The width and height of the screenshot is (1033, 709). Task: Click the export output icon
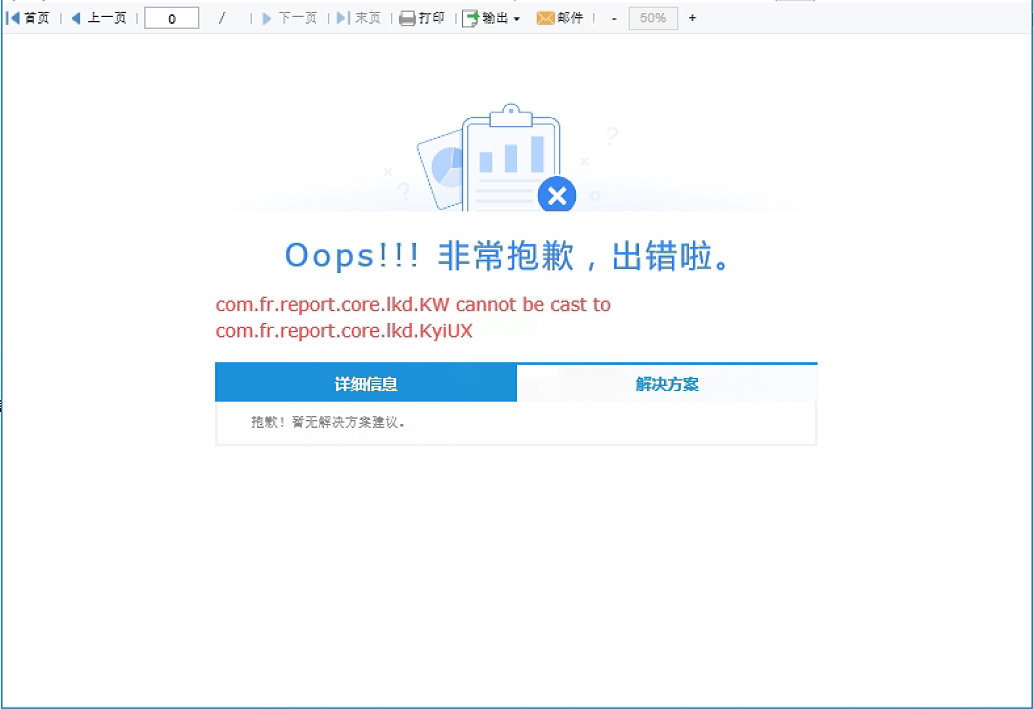(x=470, y=18)
